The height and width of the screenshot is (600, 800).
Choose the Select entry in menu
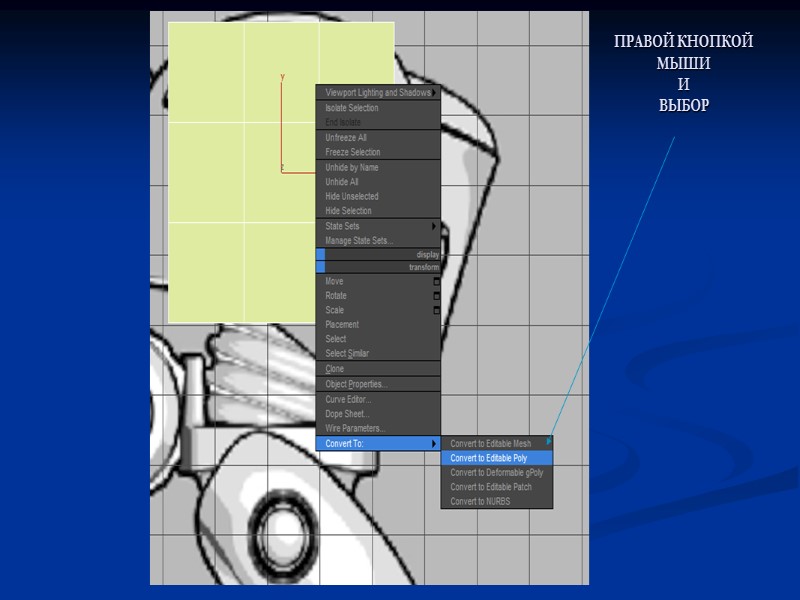(x=378, y=339)
